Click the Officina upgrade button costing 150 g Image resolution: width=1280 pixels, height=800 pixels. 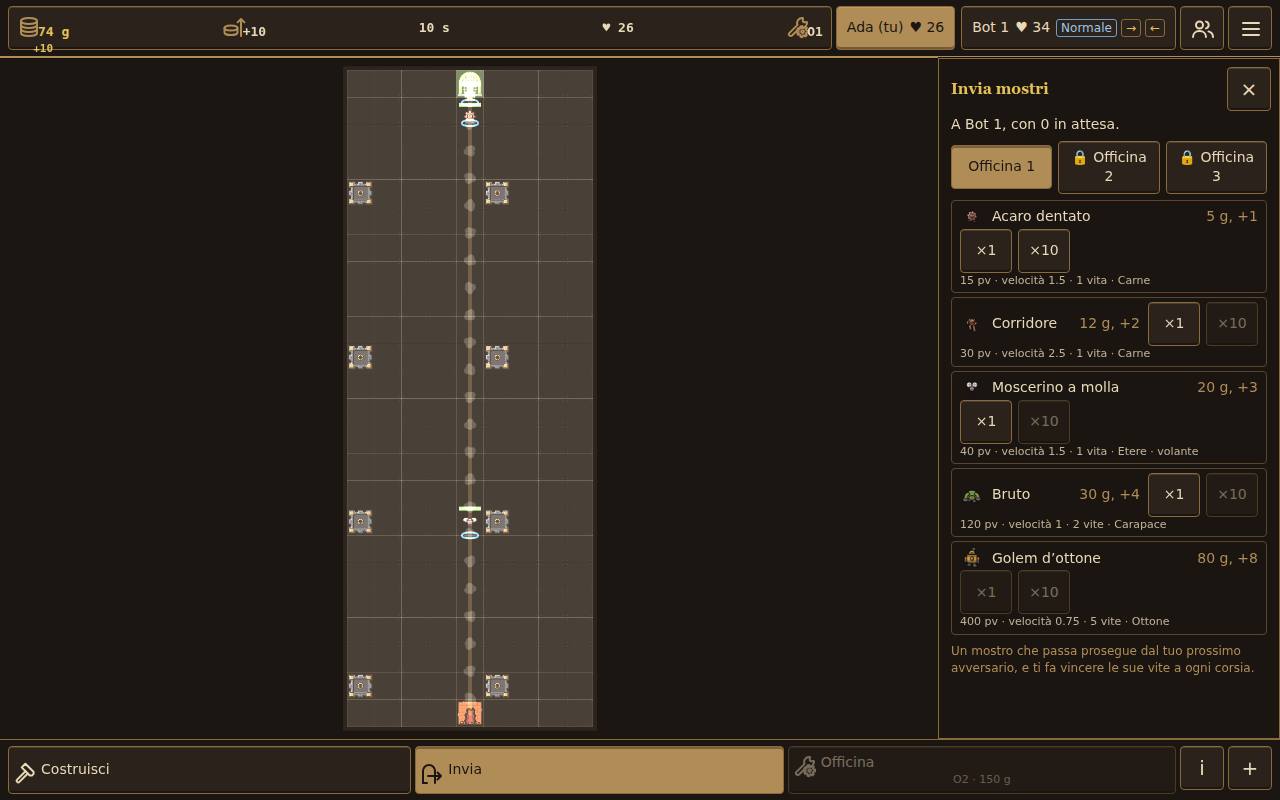(x=981, y=769)
